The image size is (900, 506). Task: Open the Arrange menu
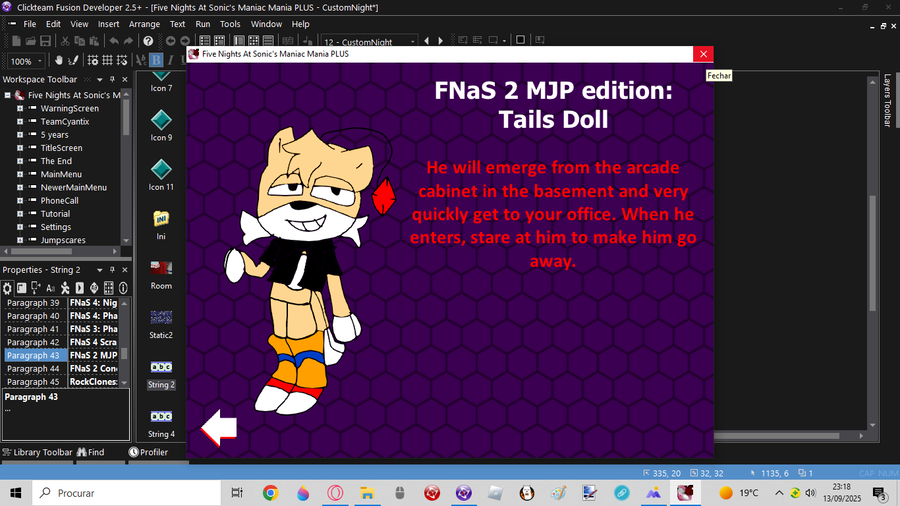click(x=144, y=24)
